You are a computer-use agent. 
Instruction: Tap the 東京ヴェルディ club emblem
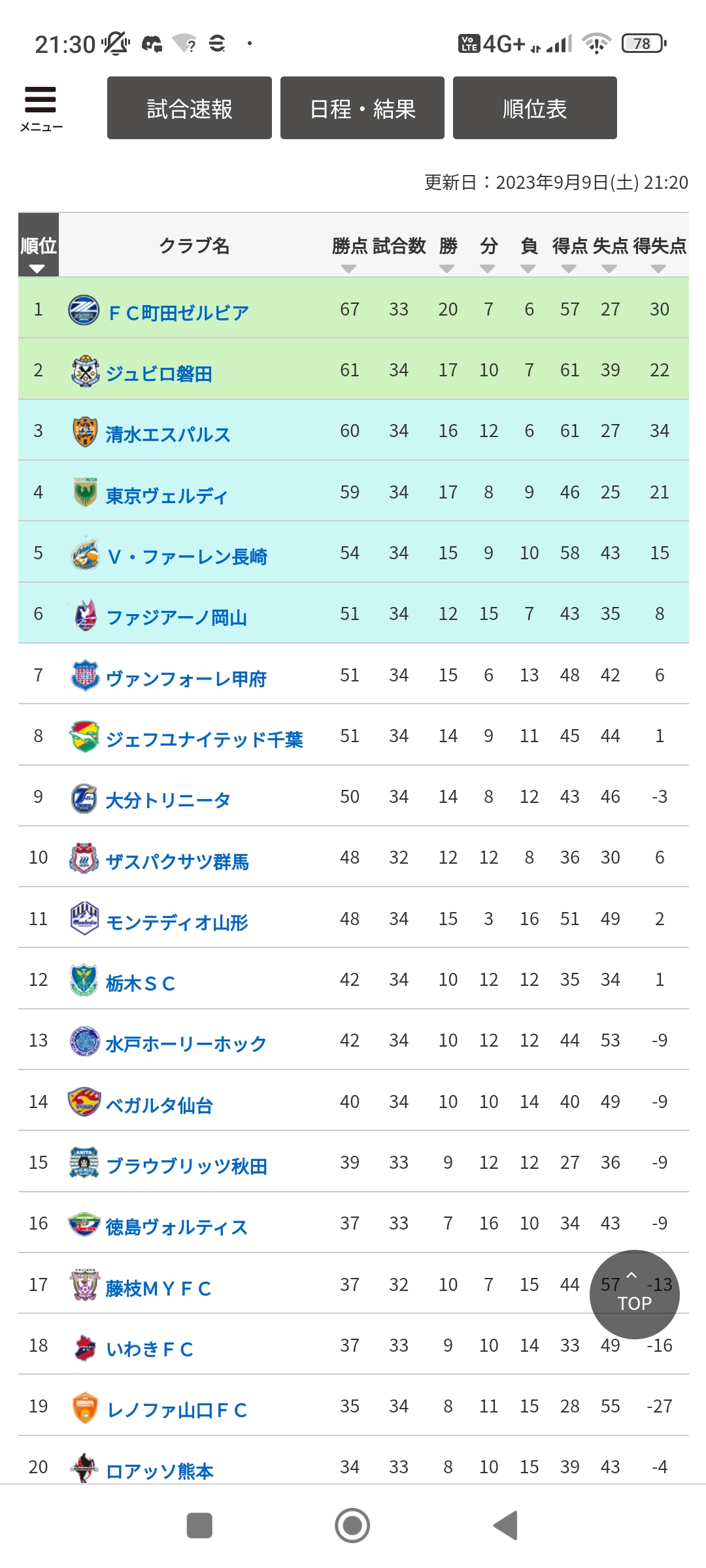point(85,493)
